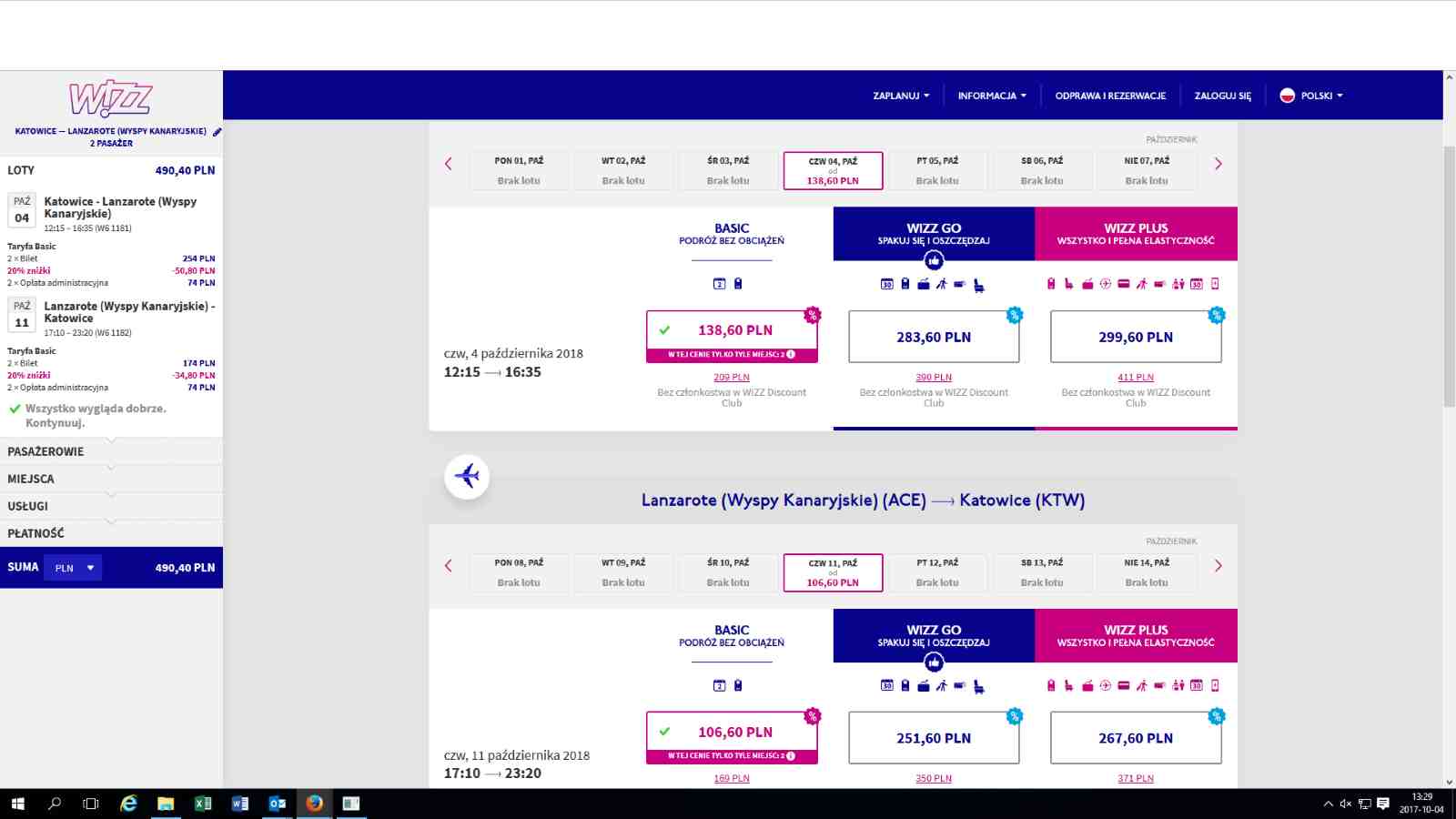
Task: Click the 209 PLN non-member price link
Action: pos(732,377)
